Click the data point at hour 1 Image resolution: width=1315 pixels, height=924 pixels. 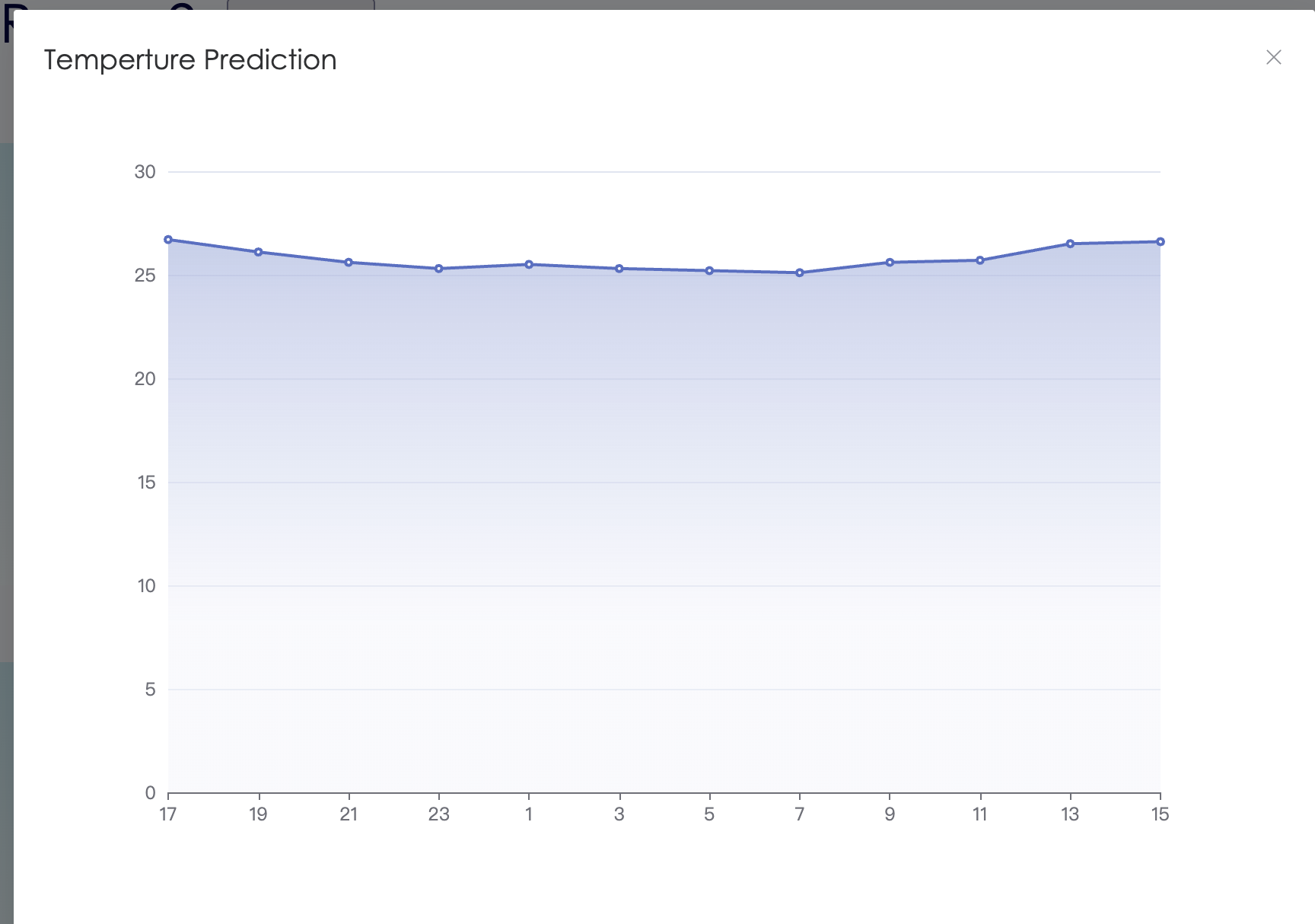tap(529, 265)
